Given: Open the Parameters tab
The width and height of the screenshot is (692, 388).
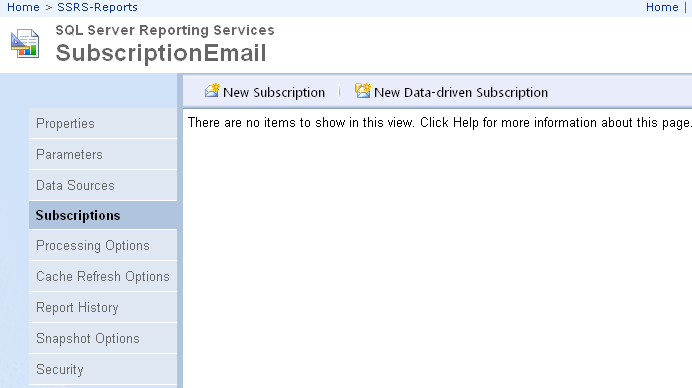Looking at the screenshot, I should pyautogui.click(x=103, y=154).
